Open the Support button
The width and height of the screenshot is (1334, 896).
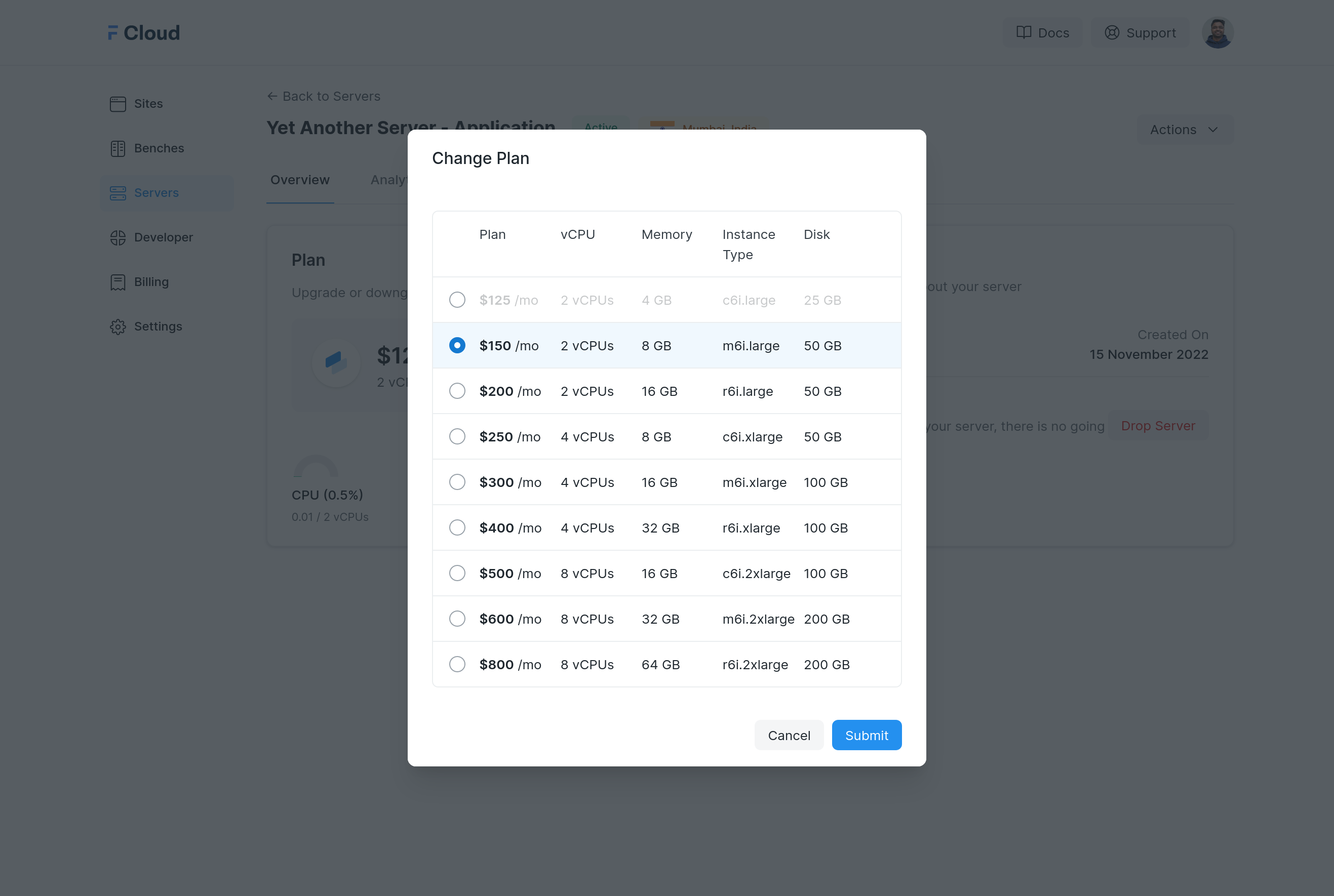point(1140,32)
